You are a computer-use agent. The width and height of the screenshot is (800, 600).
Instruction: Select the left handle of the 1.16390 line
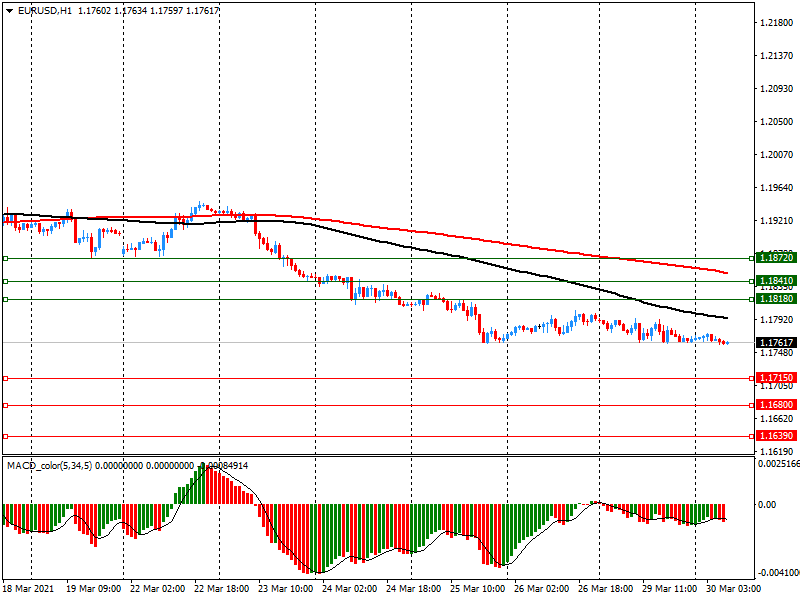pos(5,436)
